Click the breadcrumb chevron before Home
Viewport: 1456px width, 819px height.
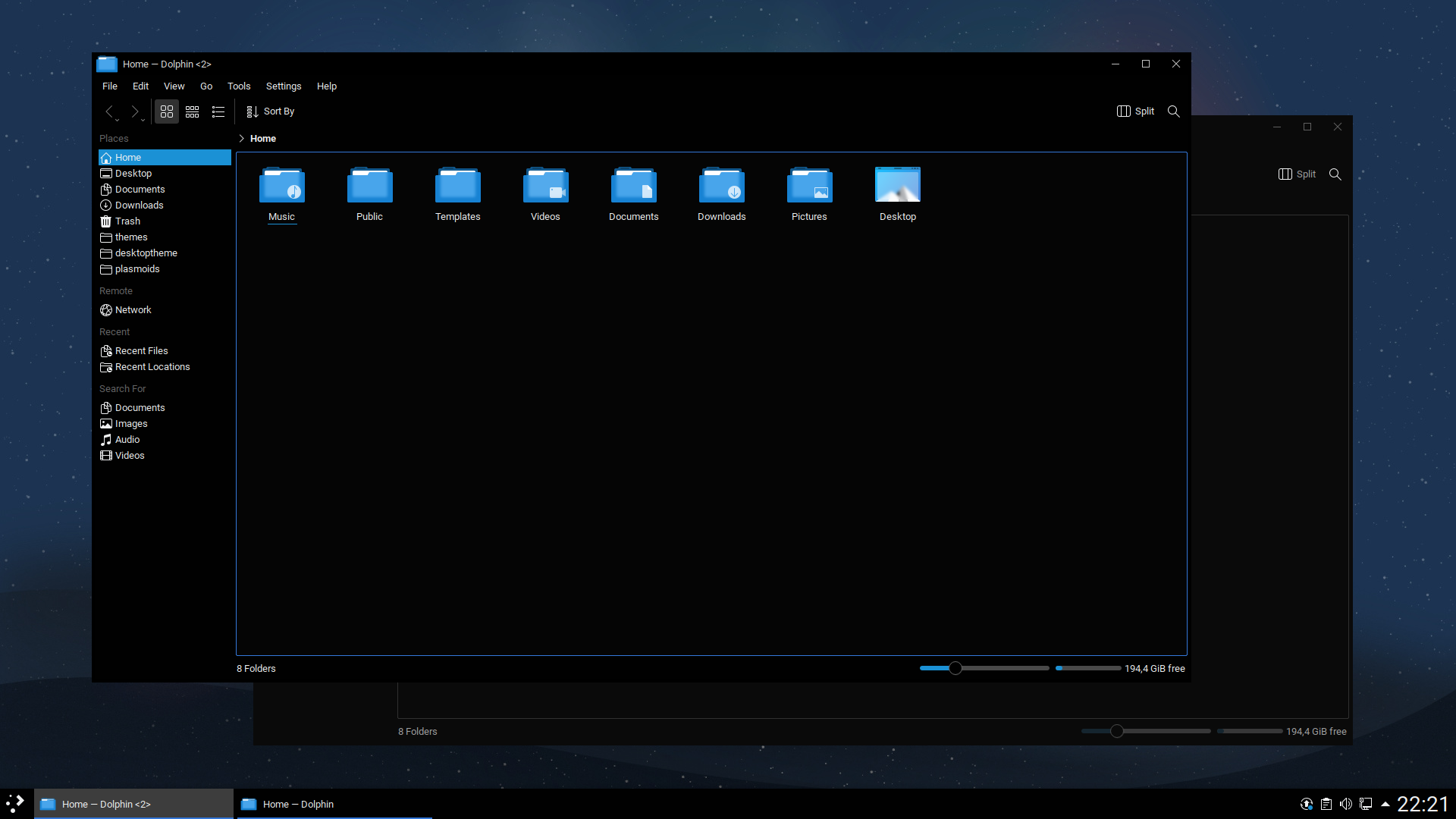click(x=241, y=139)
